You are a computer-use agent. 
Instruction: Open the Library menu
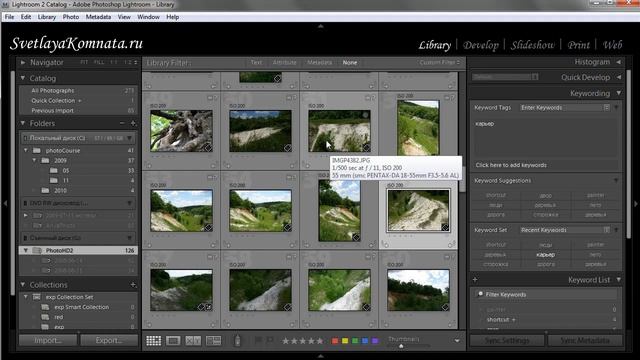47,17
